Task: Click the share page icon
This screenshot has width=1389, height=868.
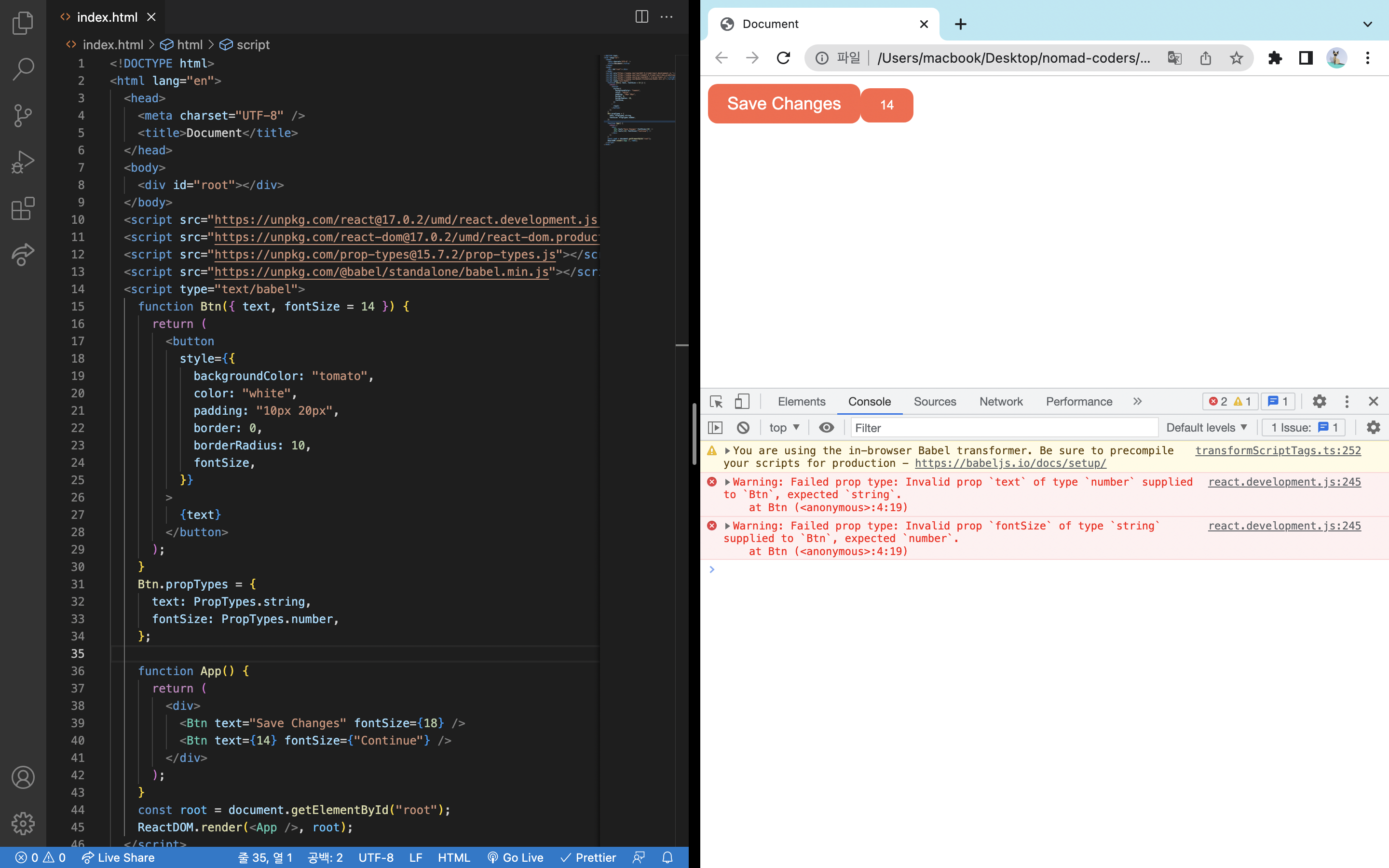Action: 1205,58
